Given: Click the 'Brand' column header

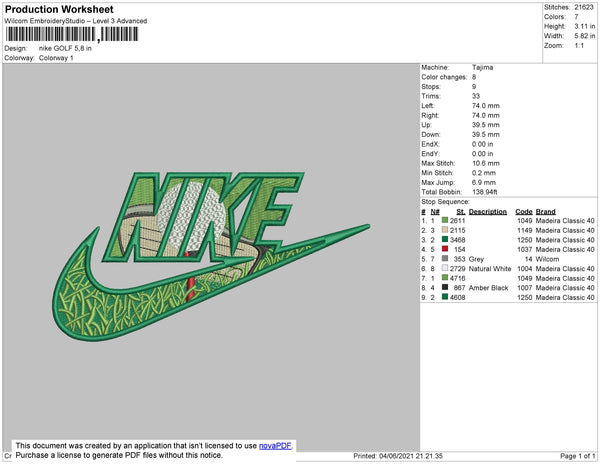Looking at the screenshot, I should coord(545,212).
